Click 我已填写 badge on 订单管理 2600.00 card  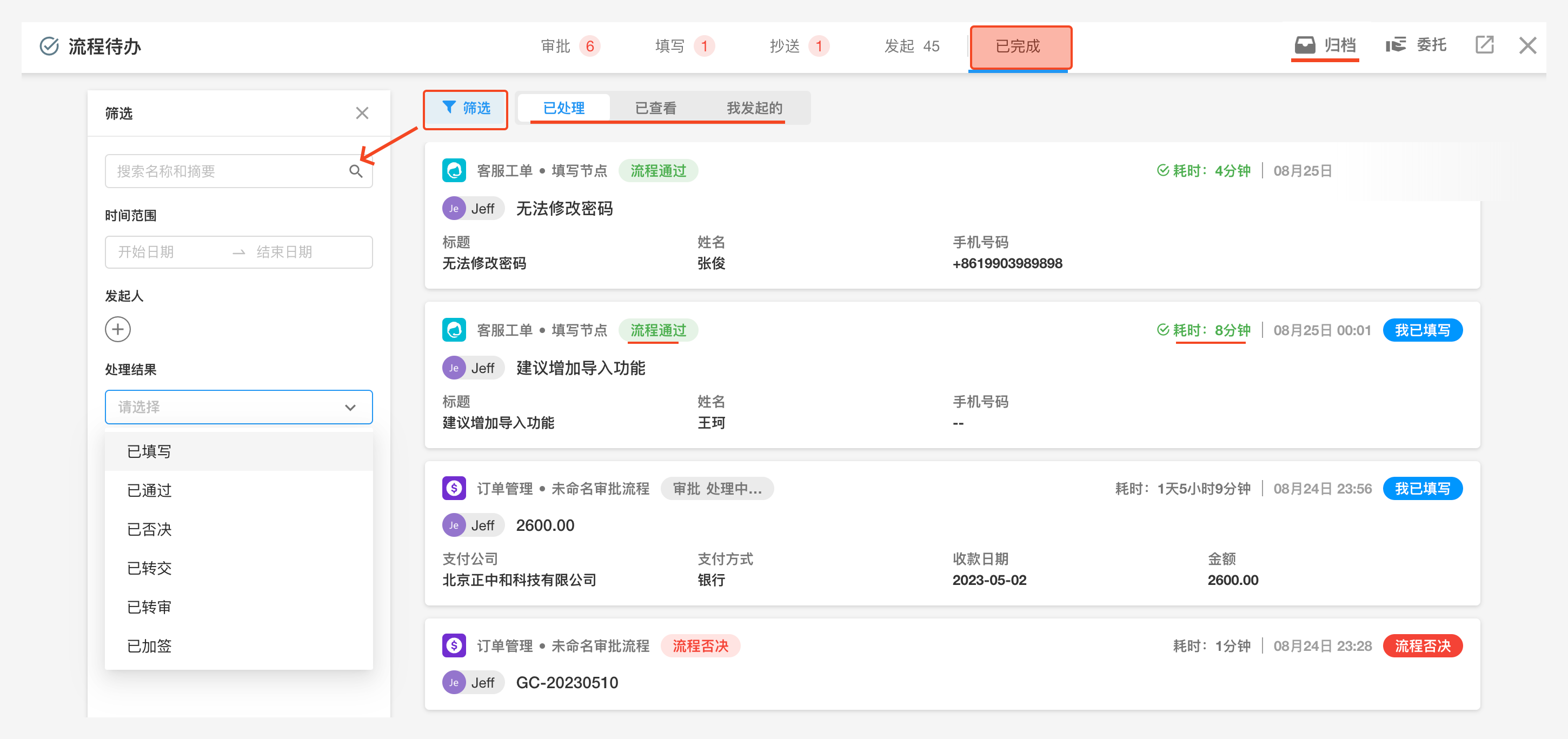[1423, 489]
